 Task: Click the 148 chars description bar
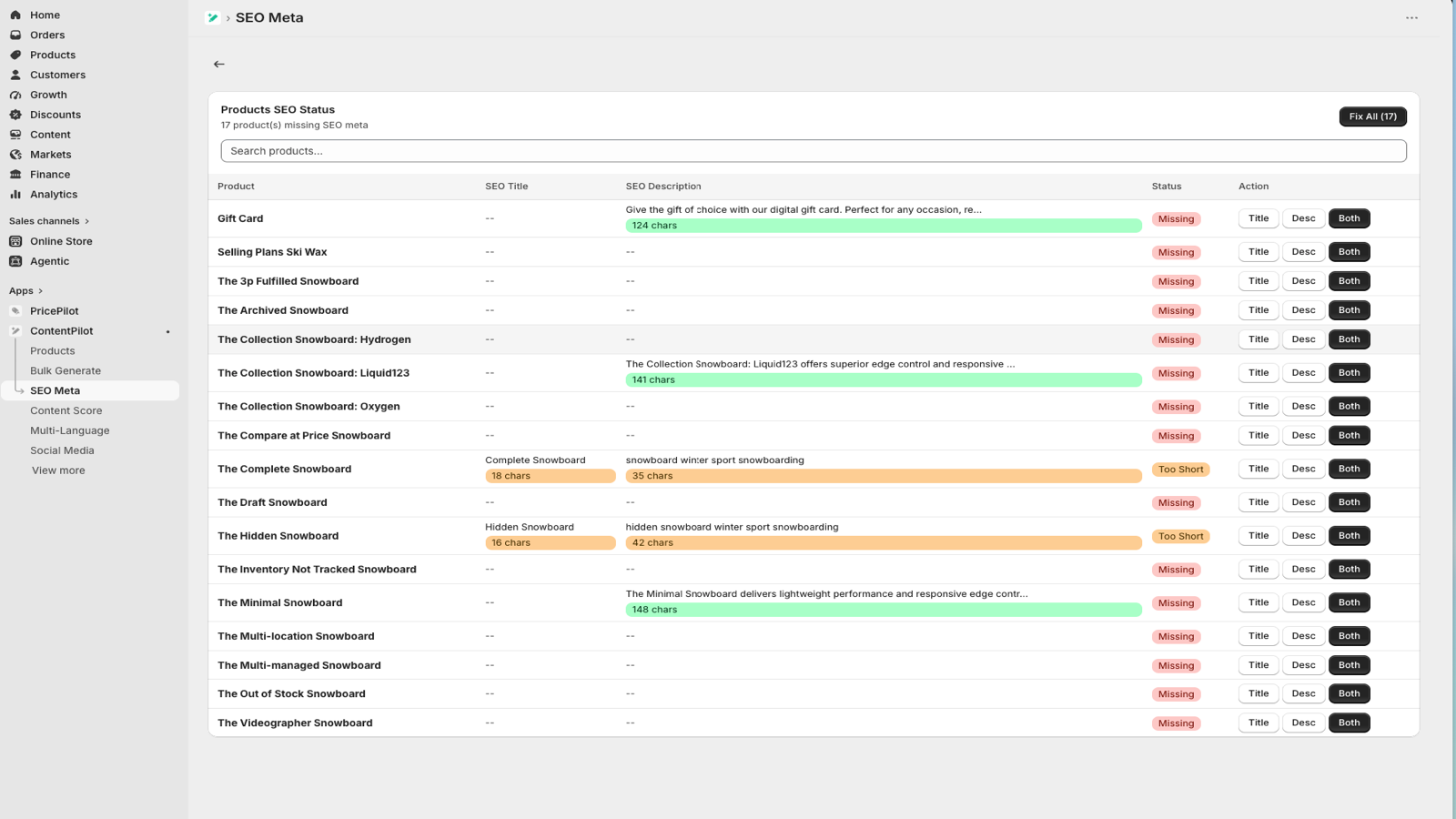pos(884,610)
